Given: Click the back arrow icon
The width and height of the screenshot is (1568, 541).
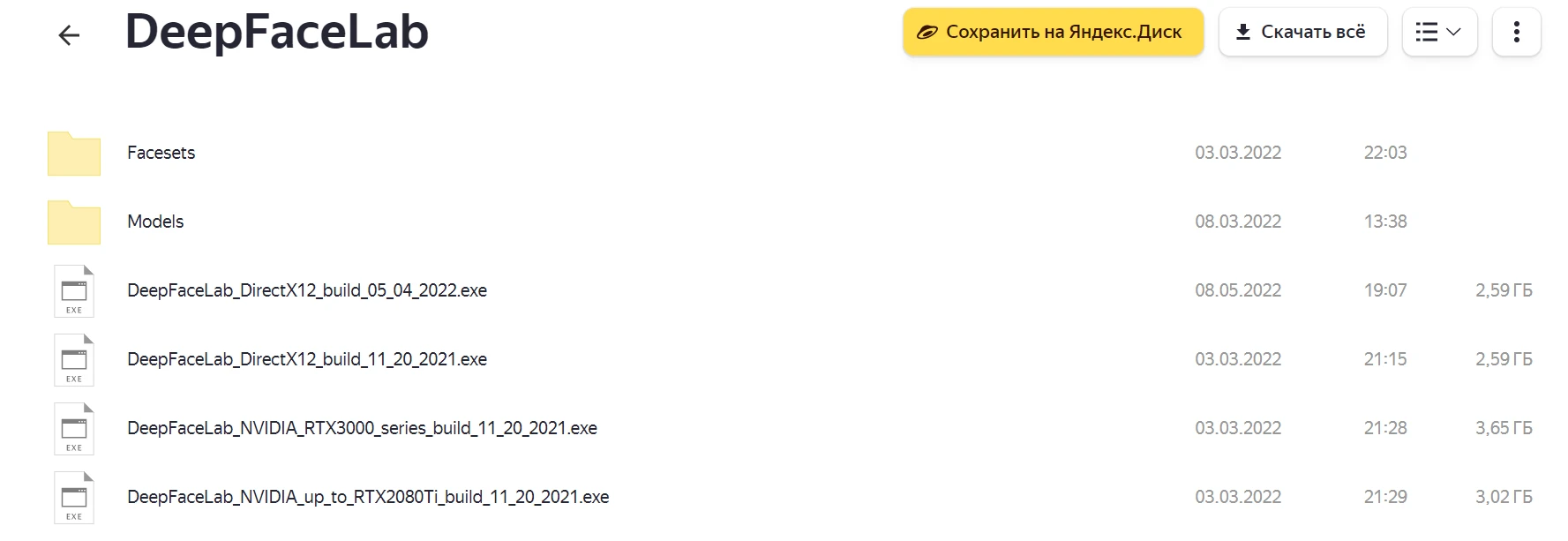Looking at the screenshot, I should [69, 35].
